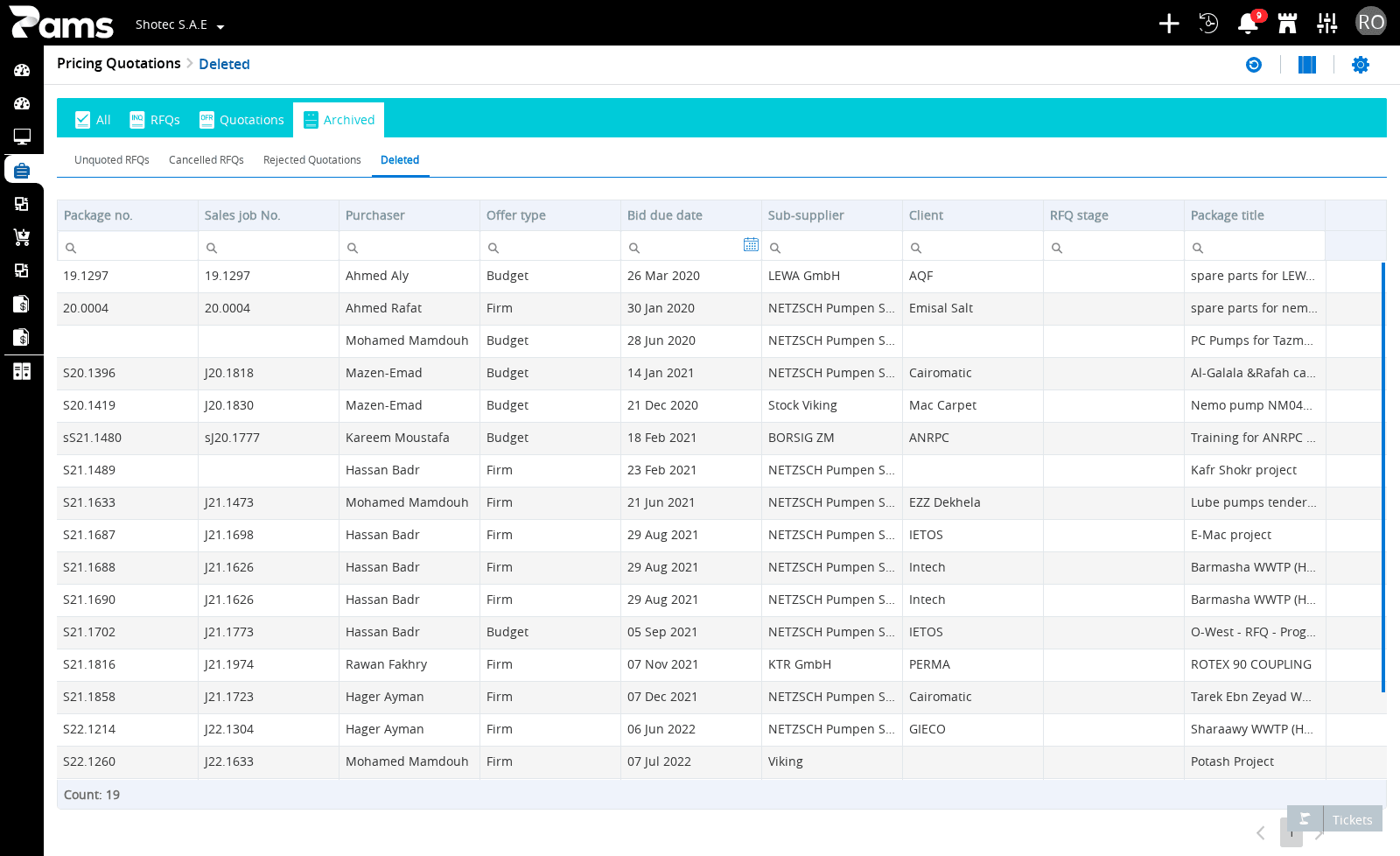Click the blue gear settings icon
The width and height of the screenshot is (1400, 856).
pyautogui.click(x=1361, y=65)
